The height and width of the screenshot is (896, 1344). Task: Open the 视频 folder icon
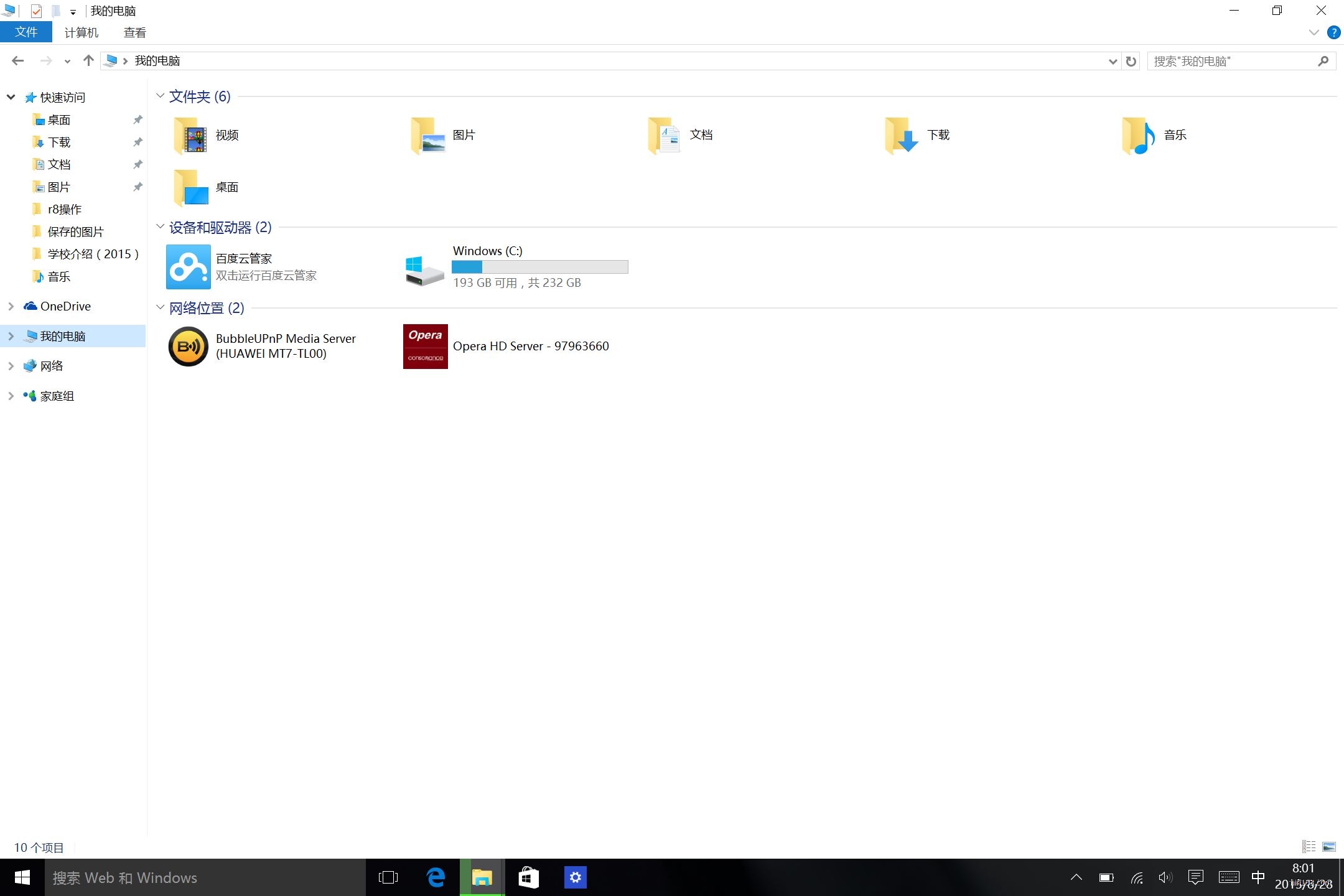point(190,136)
